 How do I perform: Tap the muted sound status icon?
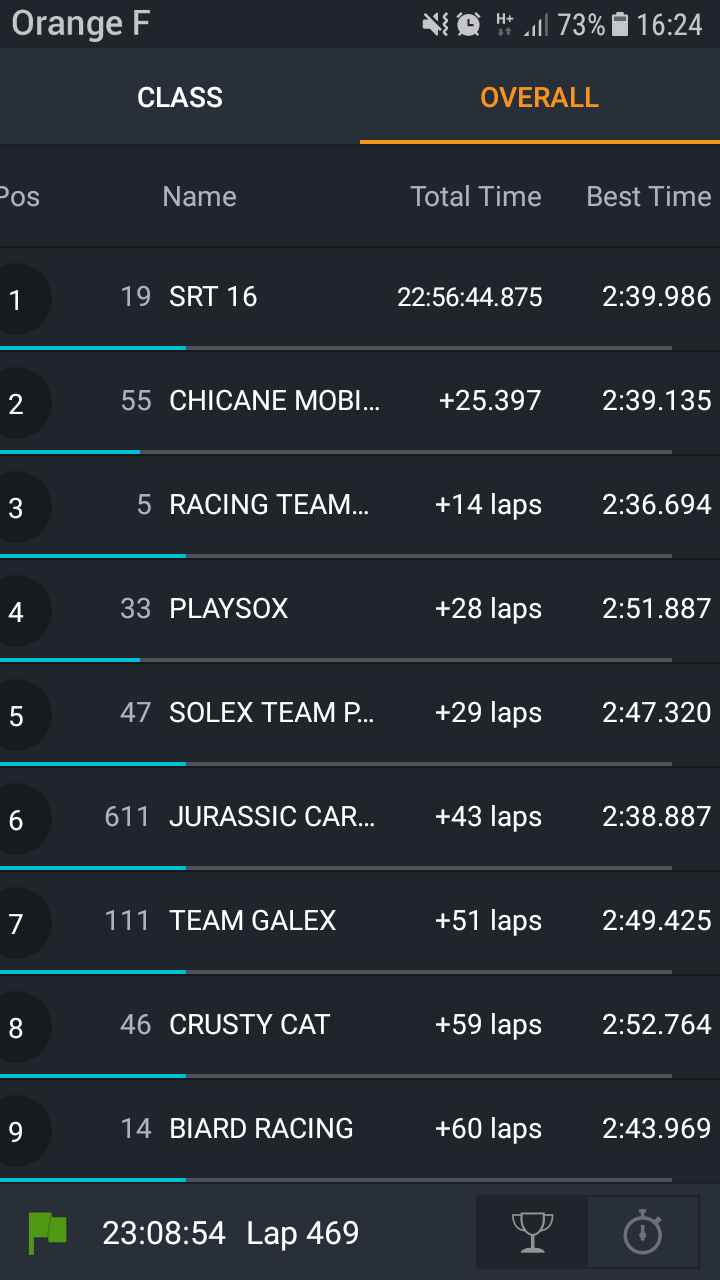pyautogui.click(x=436, y=24)
